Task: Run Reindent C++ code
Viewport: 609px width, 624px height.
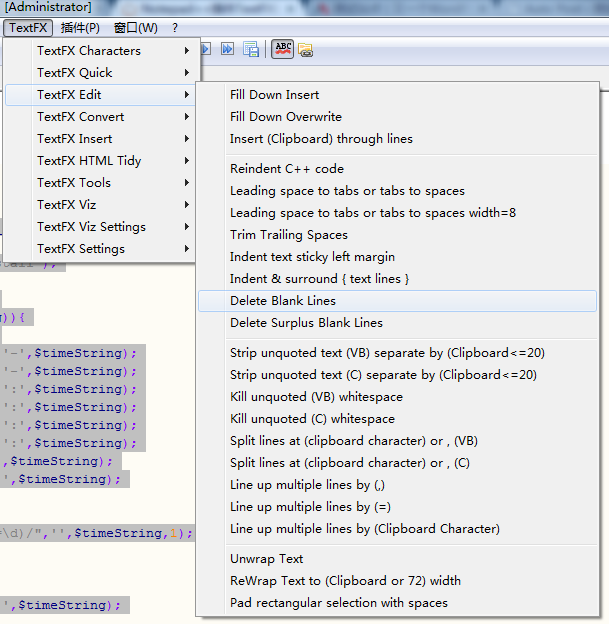Action: pos(397,169)
